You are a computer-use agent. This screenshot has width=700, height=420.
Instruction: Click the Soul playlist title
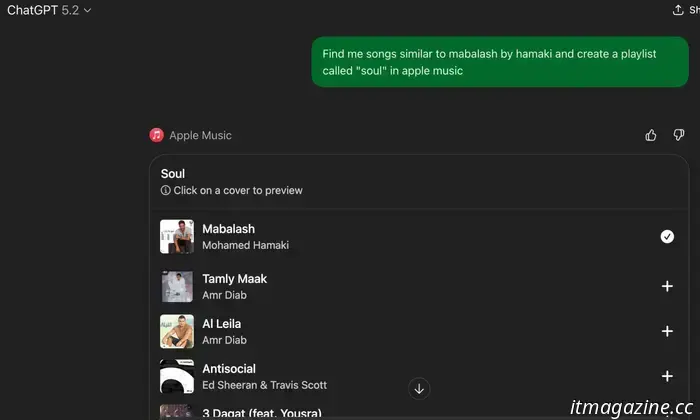click(173, 173)
